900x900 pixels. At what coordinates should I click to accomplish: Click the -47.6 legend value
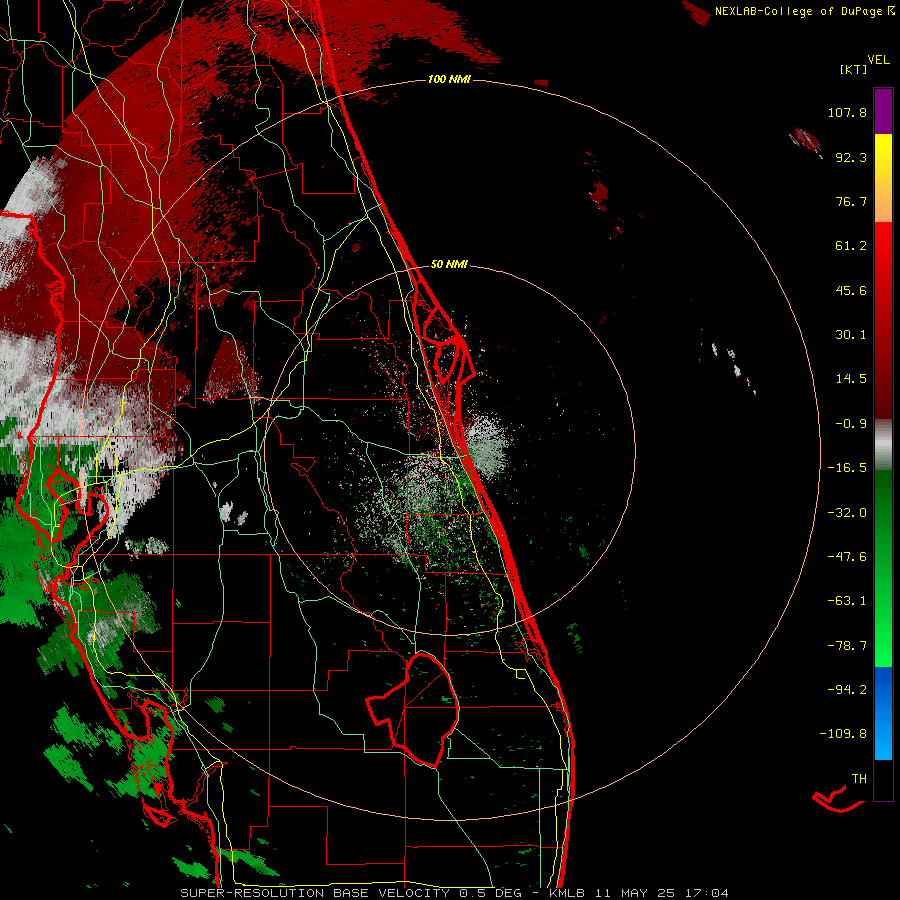[x=847, y=557]
